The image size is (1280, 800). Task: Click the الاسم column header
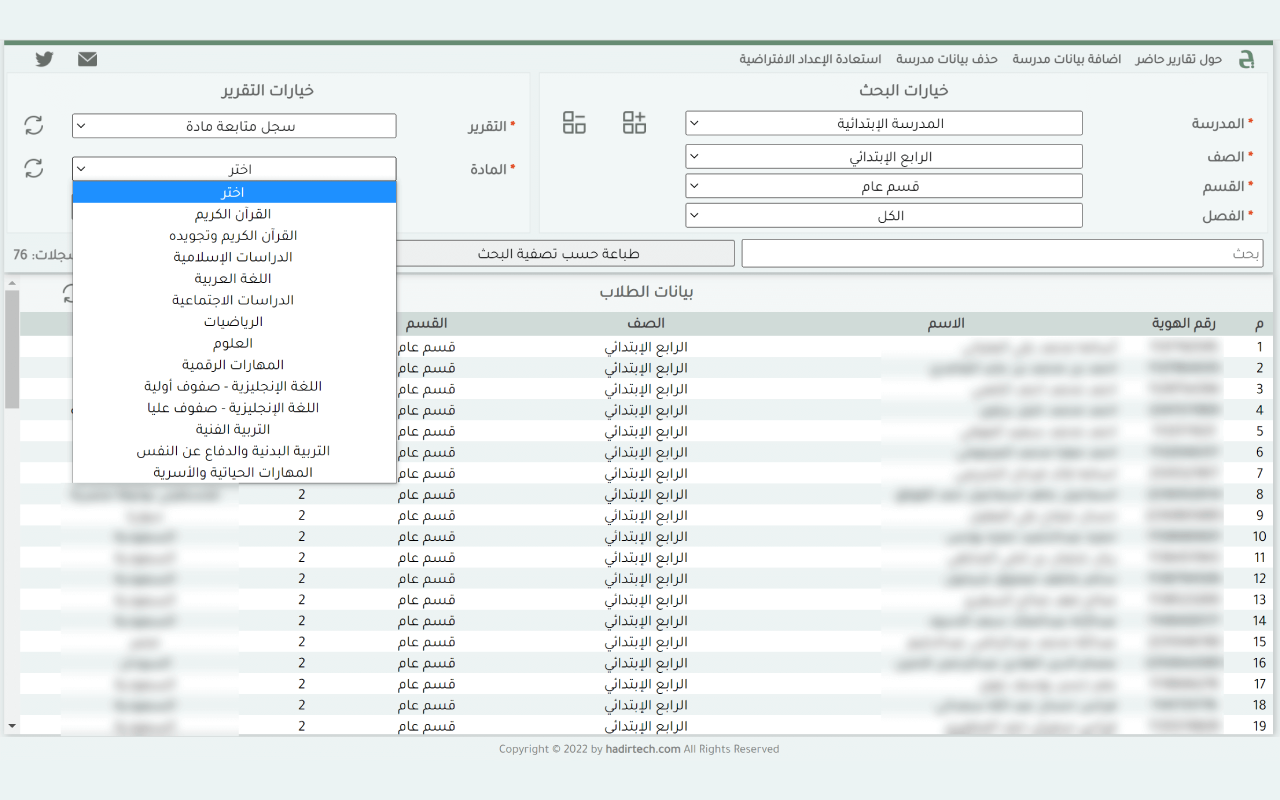pos(946,323)
